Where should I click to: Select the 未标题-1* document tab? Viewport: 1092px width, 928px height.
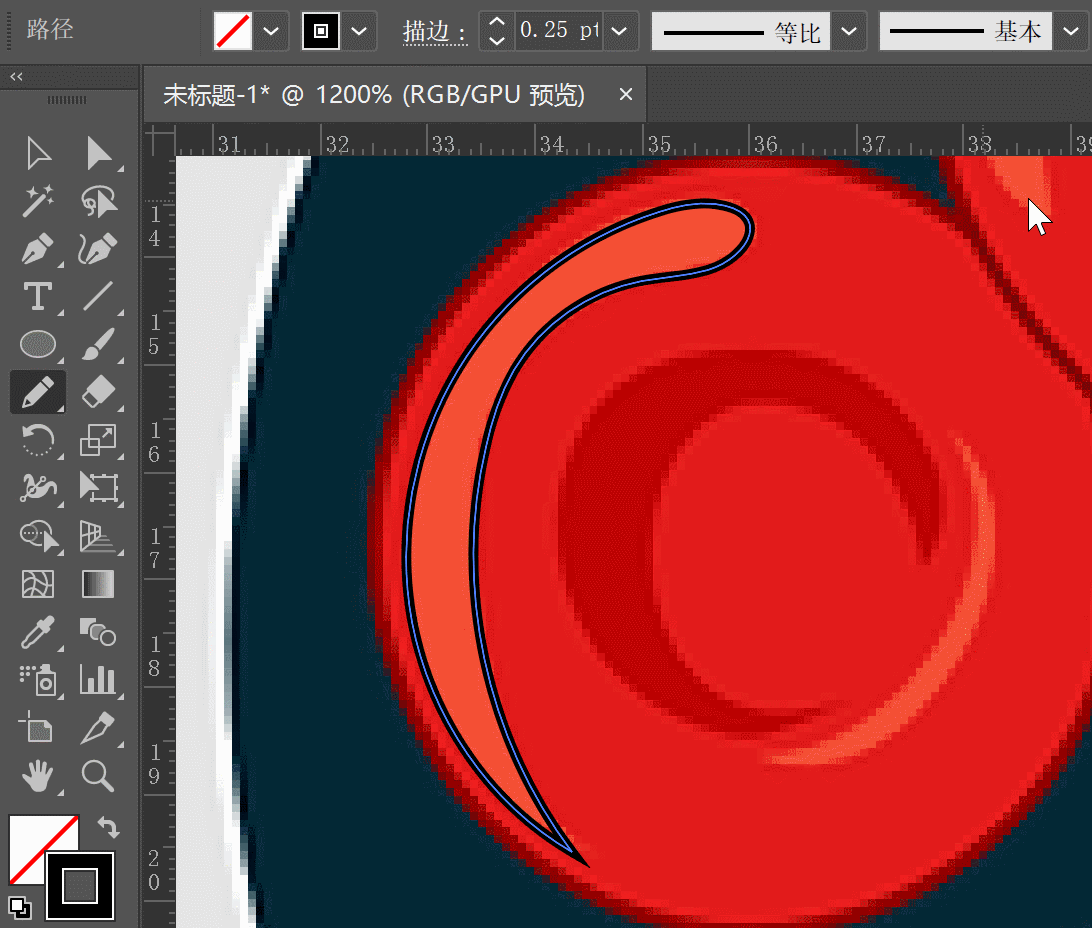(374, 95)
